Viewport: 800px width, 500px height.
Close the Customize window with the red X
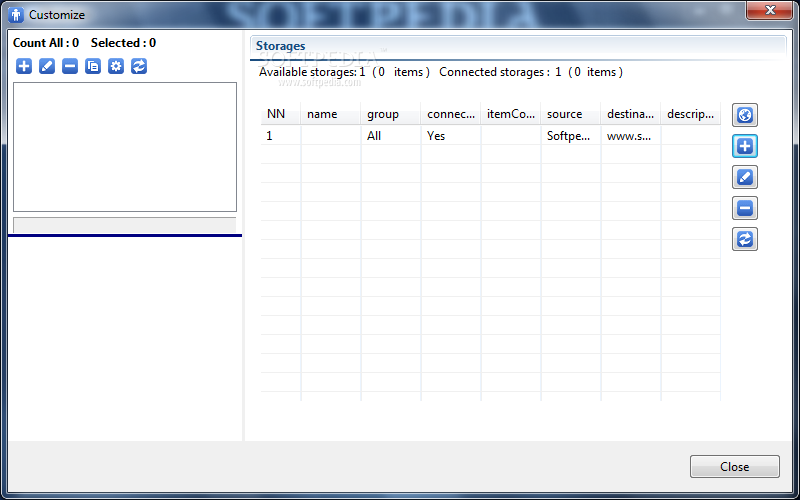pos(769,10)
